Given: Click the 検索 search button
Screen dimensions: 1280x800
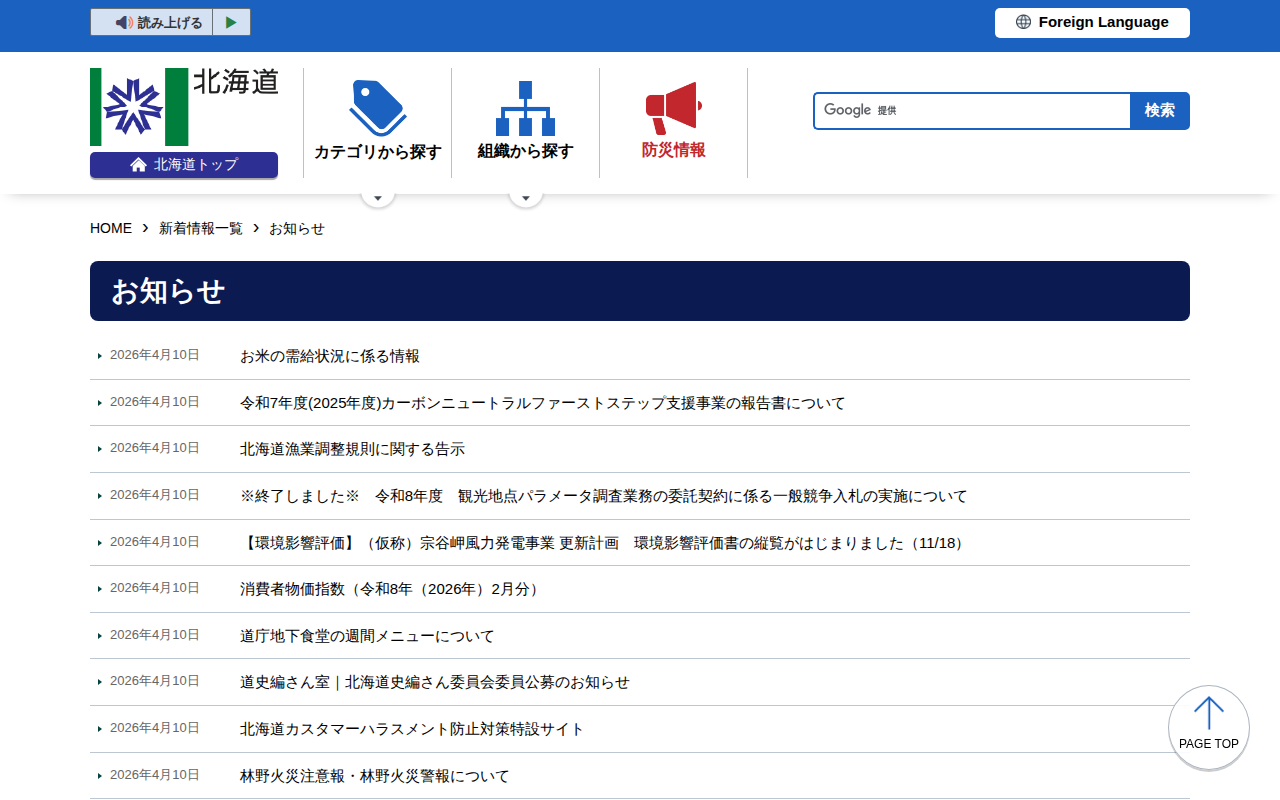Looking at the screenshot, I should click(x=1160, y=111).
